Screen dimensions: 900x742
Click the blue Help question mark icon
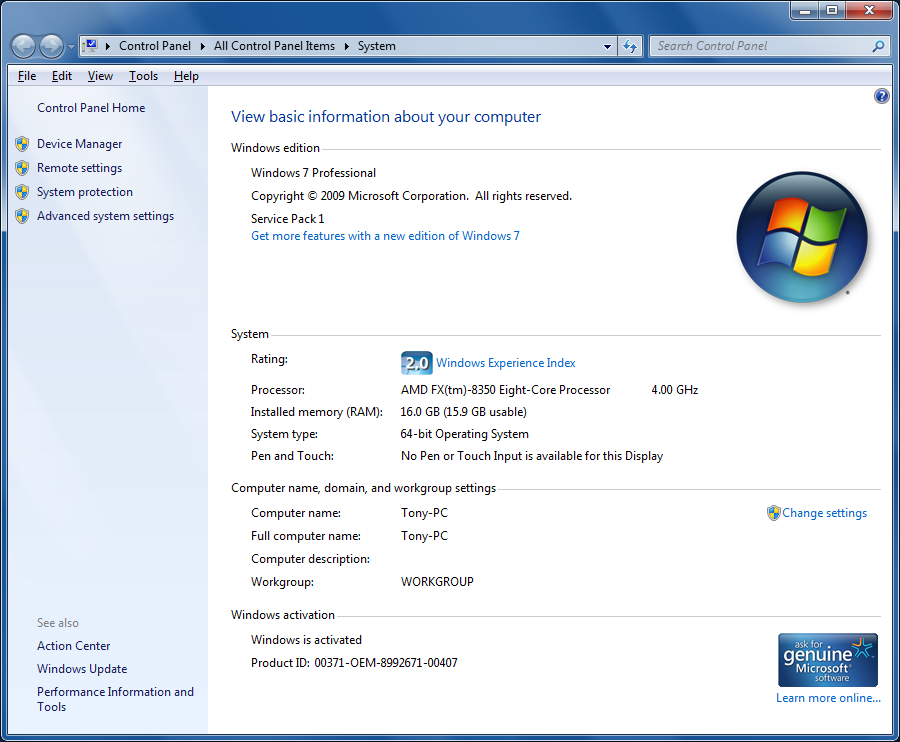click(x=882, y=96)
